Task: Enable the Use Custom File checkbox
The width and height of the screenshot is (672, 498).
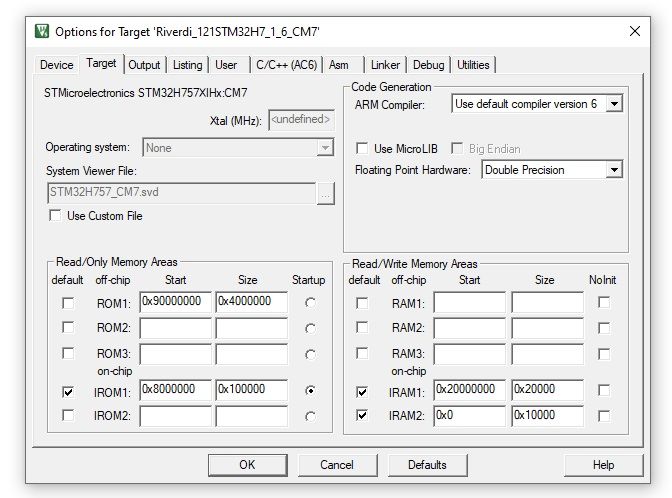Action: 55,215
